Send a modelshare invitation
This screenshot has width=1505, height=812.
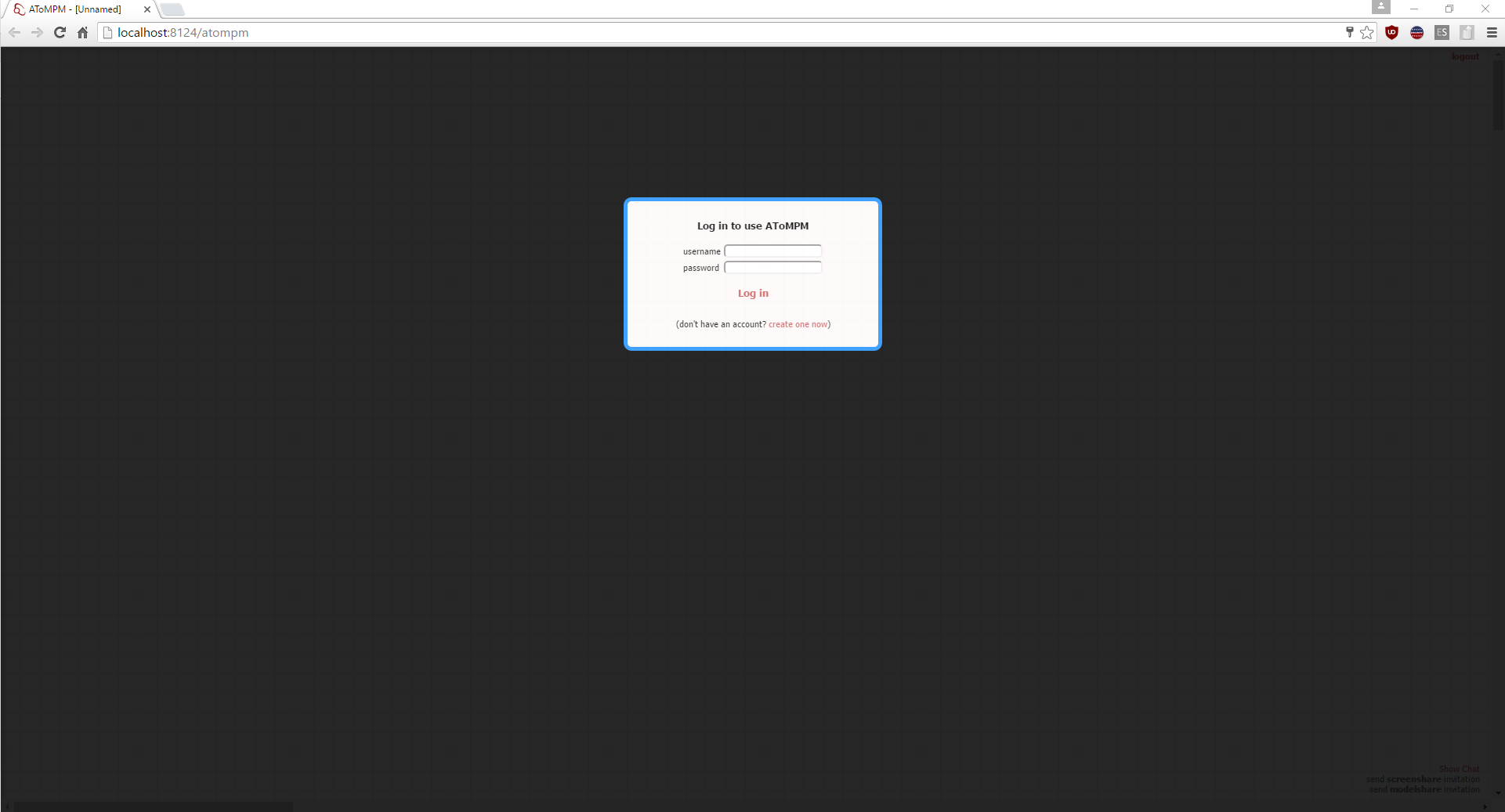pos(1424,789)
